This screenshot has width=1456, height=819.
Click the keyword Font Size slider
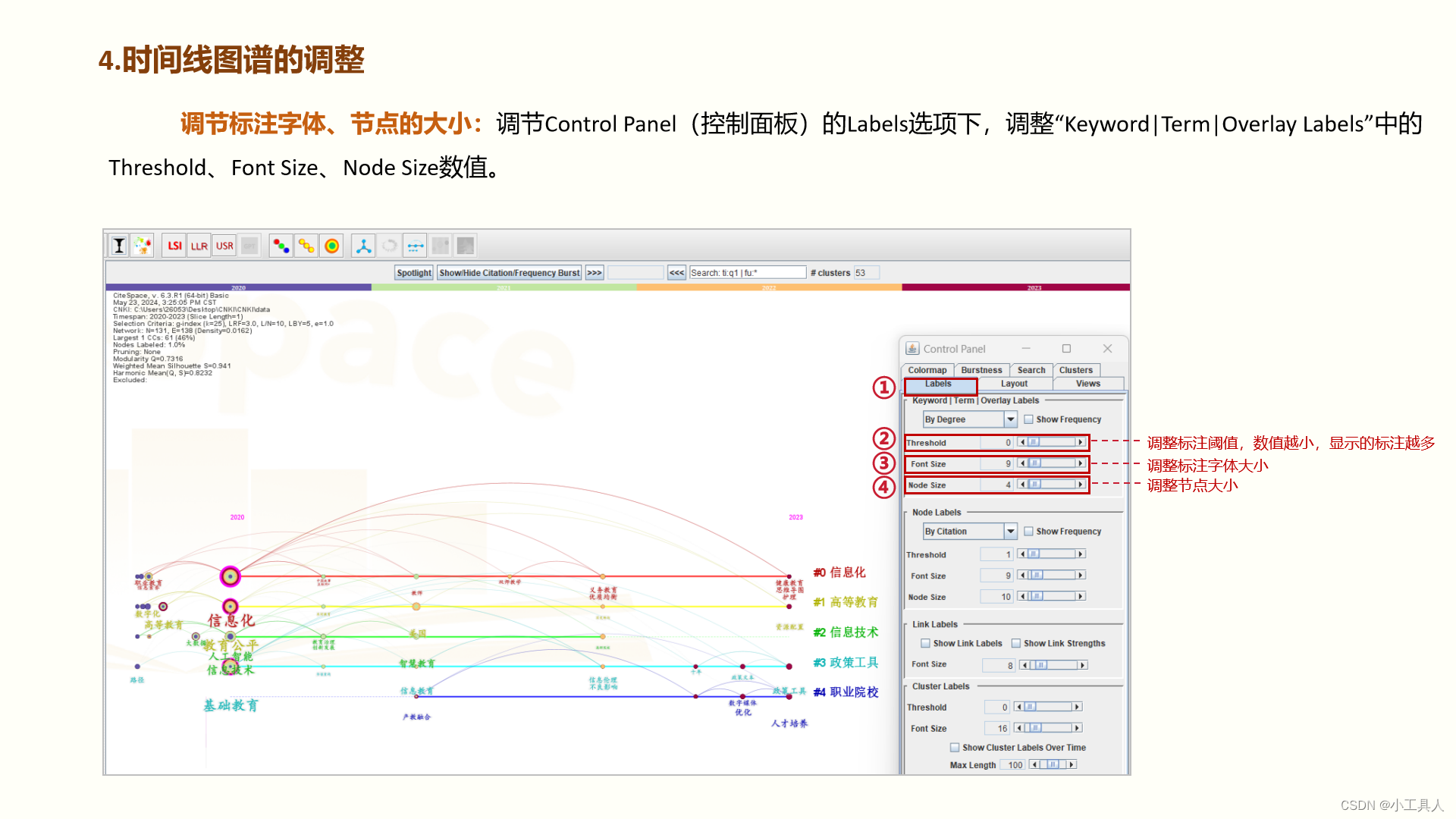(1051, 463)
